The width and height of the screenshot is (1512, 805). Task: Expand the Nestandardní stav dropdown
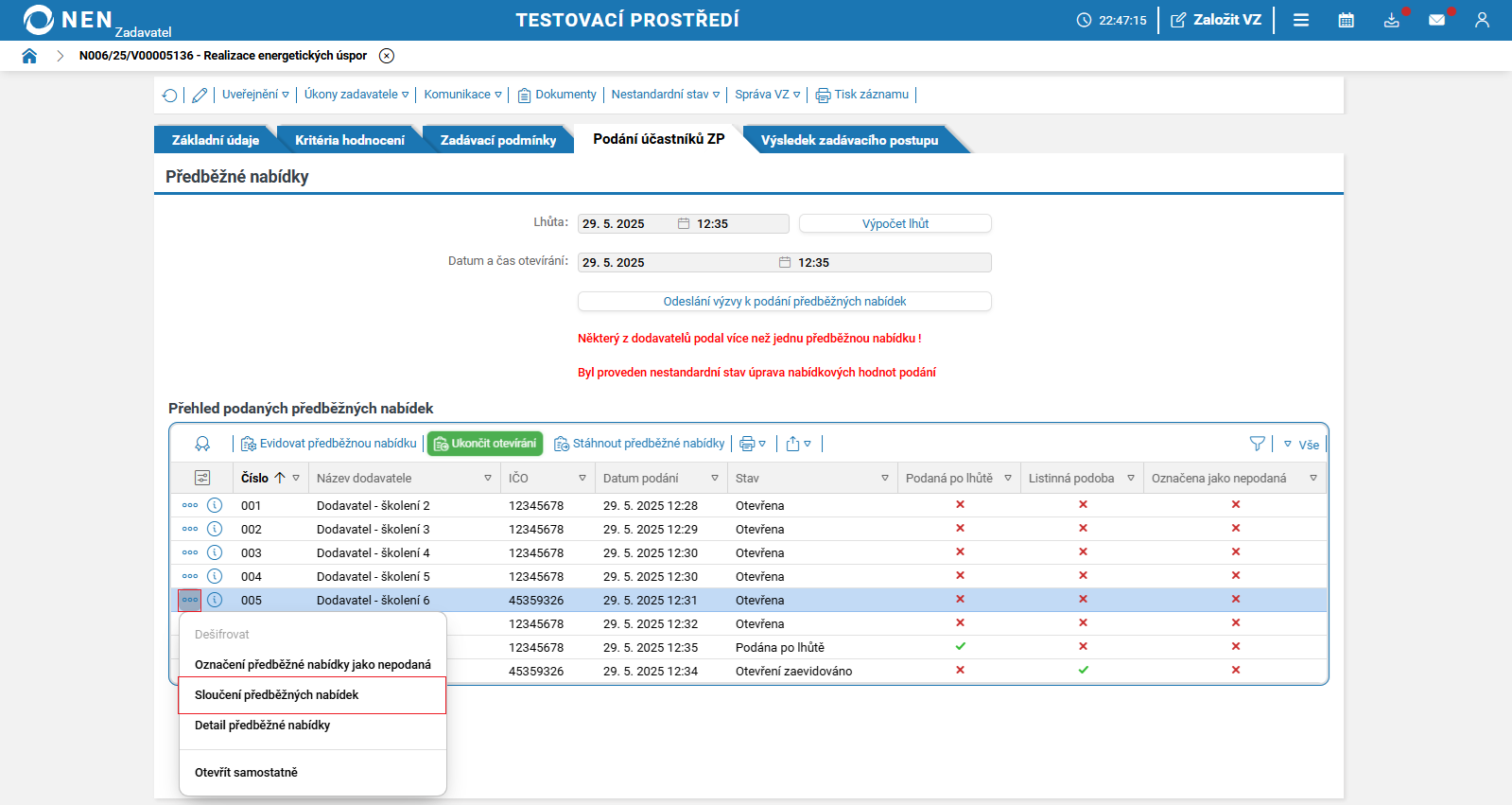click(x=666, y=95)
